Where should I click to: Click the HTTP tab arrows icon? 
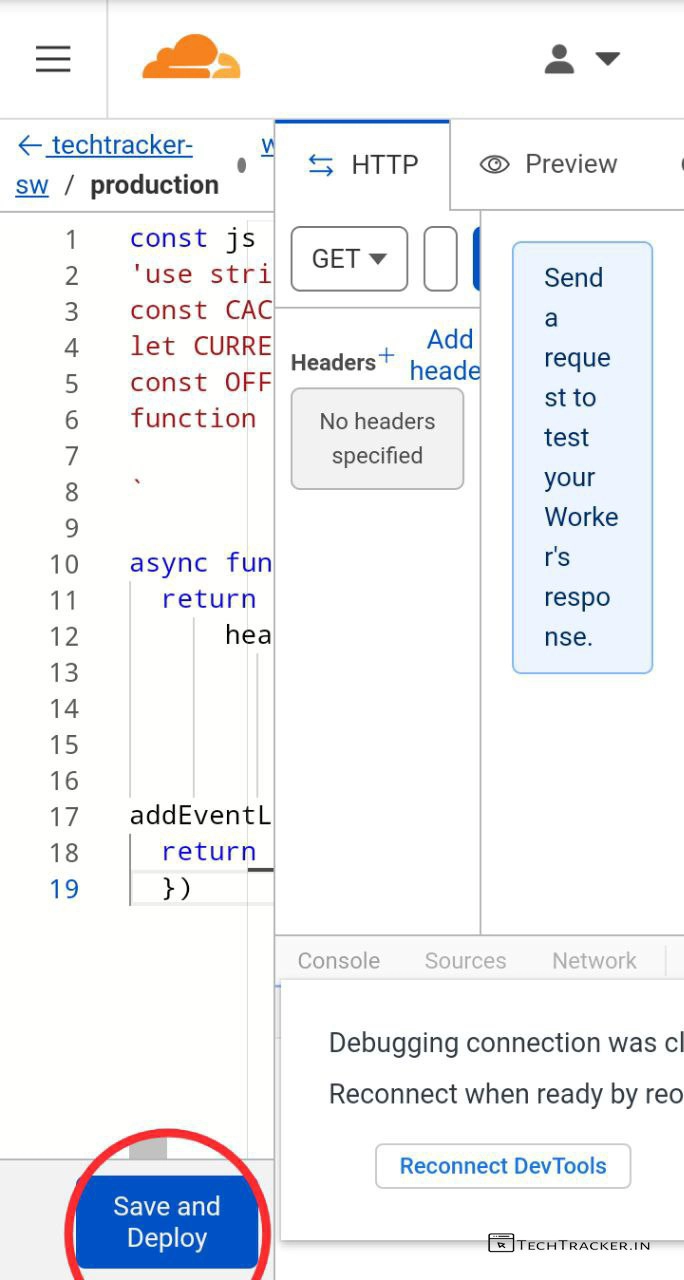click(x=321, y=165)
